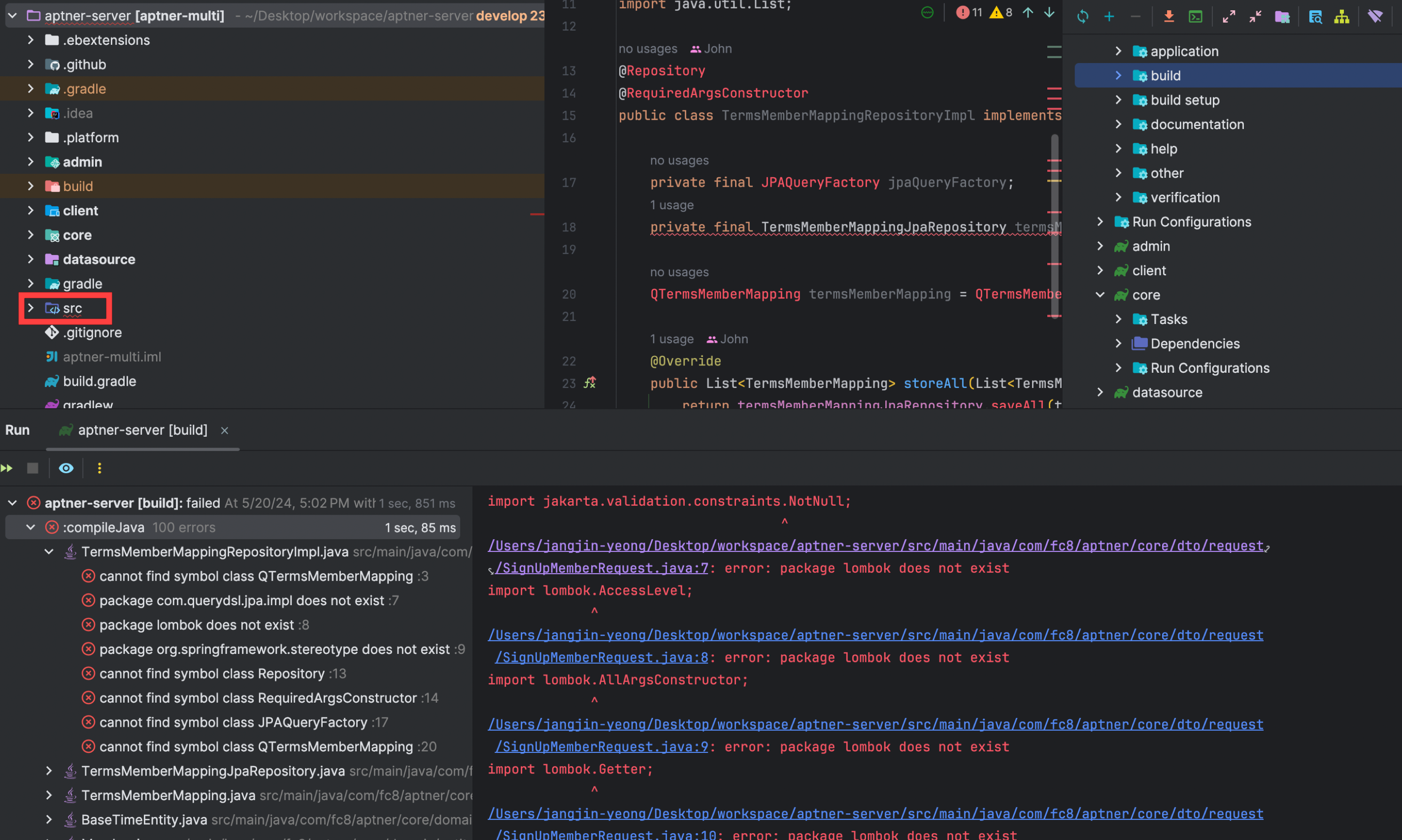This screenshot has width=1402, height=840.
Task: Show Gradle dependencies diagram icon
Action: pos(1341,16)
